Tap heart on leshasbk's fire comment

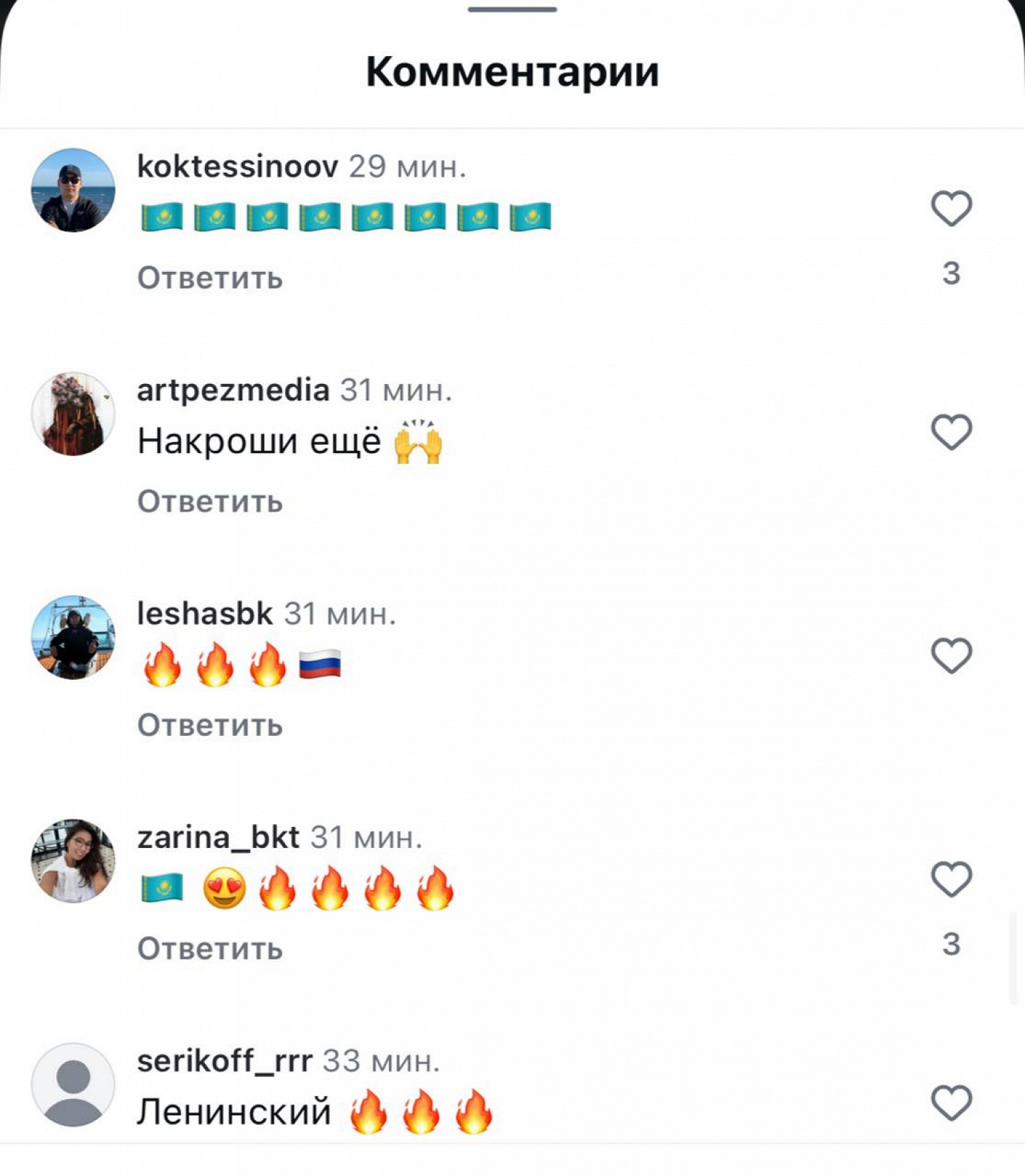pos(951,655)
